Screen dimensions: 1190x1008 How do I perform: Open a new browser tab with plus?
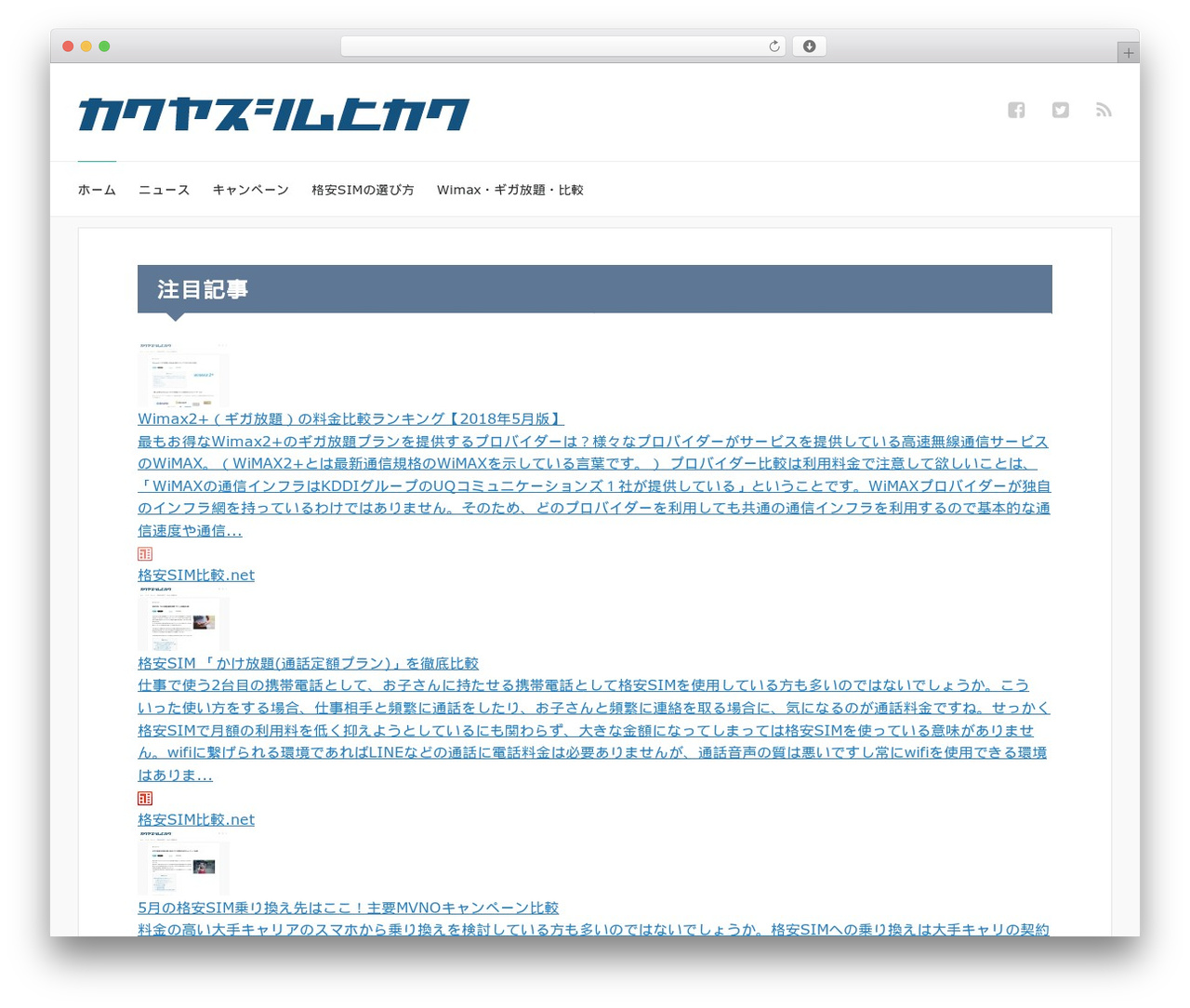pyautogui.click(x=1128, y=53)
